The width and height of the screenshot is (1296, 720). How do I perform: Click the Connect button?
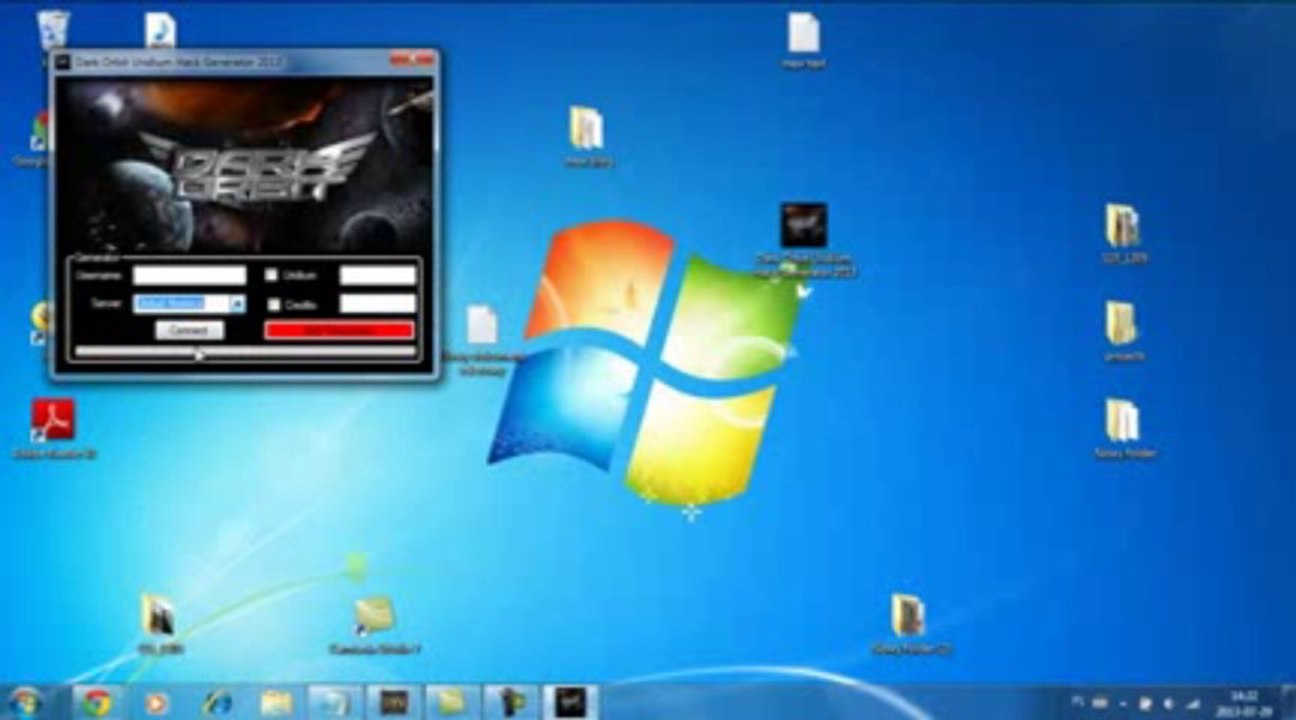point(189,330)
